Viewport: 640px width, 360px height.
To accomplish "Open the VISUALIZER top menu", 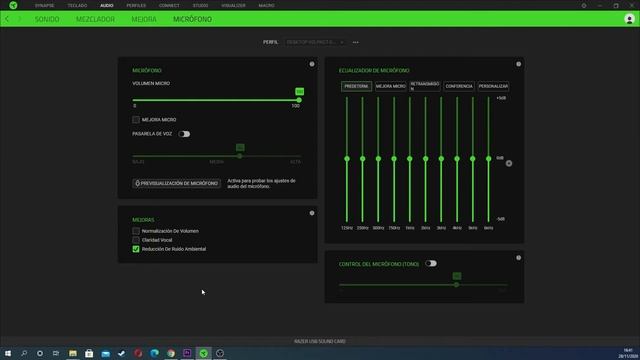I will [x=233, y=6].
